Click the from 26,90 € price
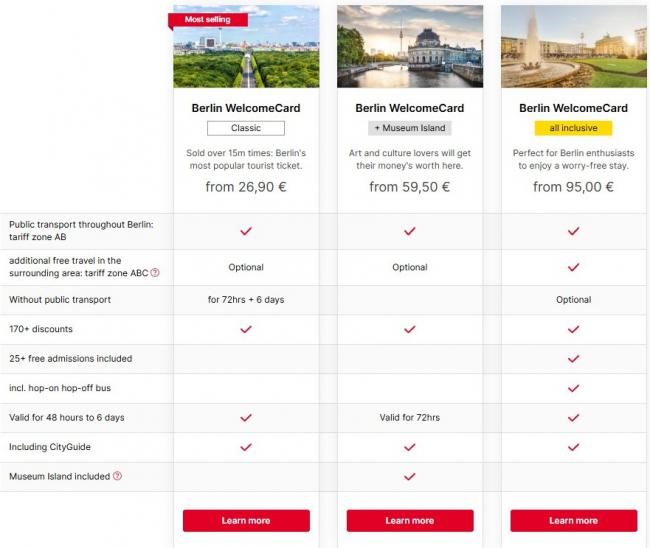This screenshot has height=548, width=650. (x=246, y=187)
